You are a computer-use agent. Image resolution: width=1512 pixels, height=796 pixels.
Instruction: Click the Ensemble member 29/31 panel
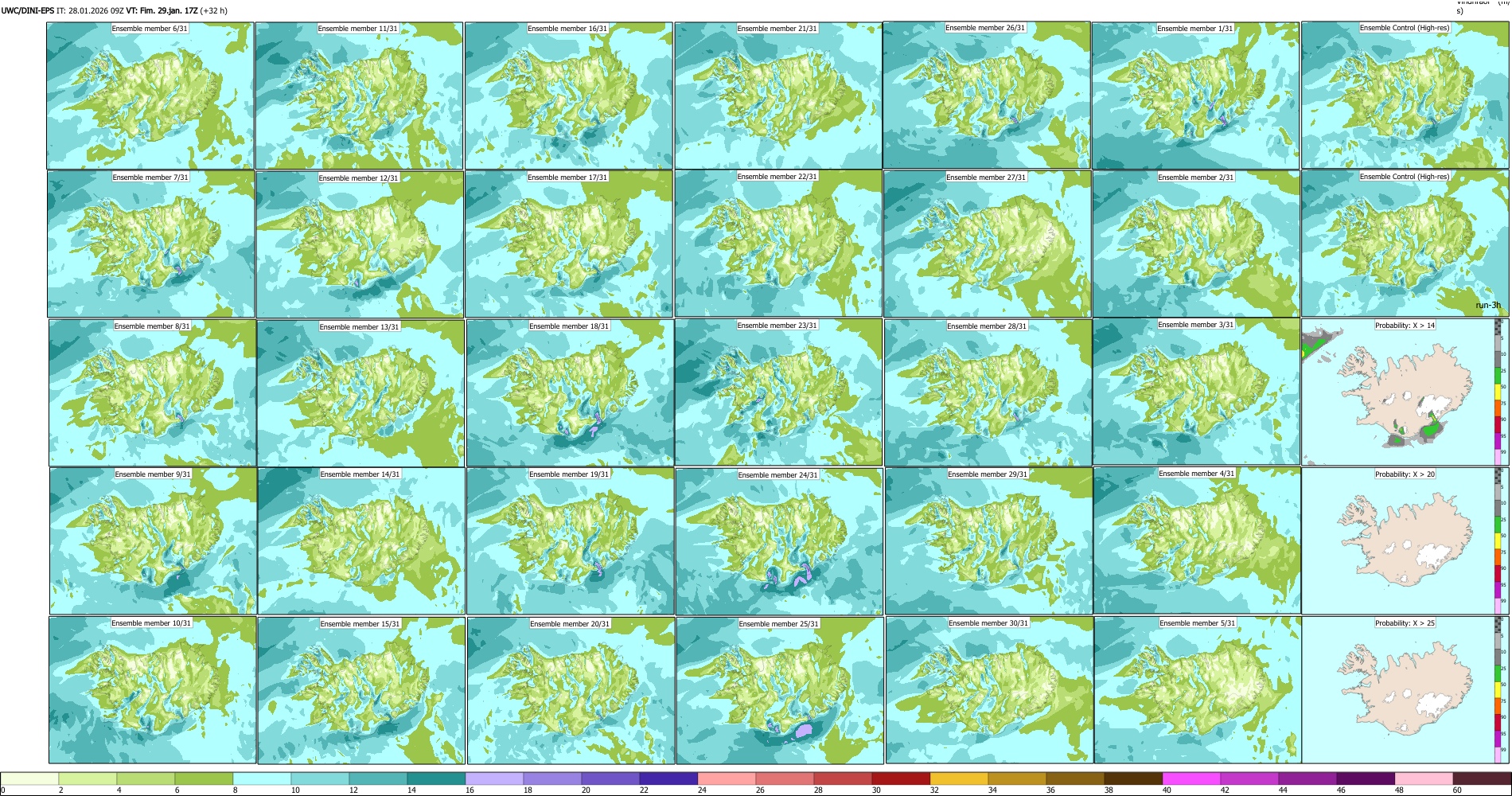[988, 540]
